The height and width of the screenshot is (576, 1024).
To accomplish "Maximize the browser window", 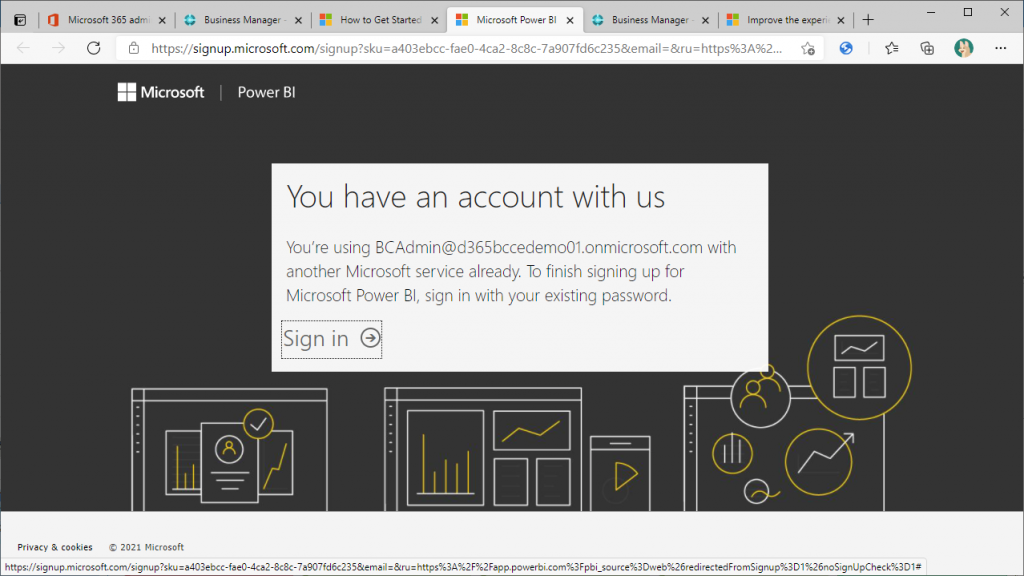I will point(968,12).
